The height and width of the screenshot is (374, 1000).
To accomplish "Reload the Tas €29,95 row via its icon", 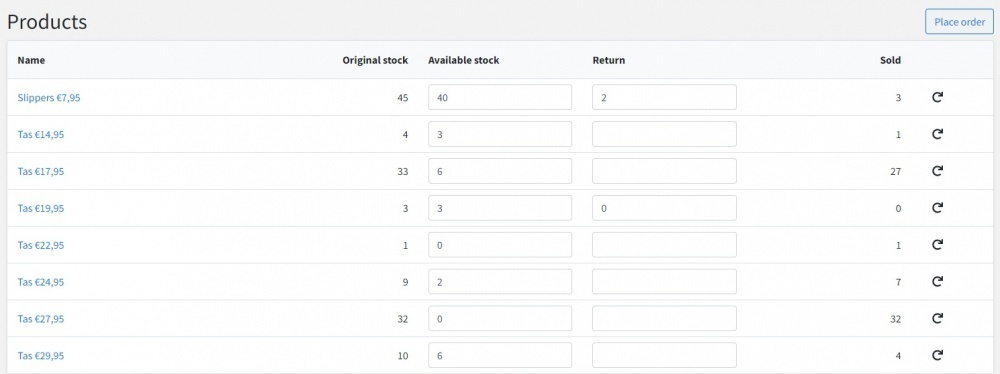I will pyautogui.click(x=937, y=355).
